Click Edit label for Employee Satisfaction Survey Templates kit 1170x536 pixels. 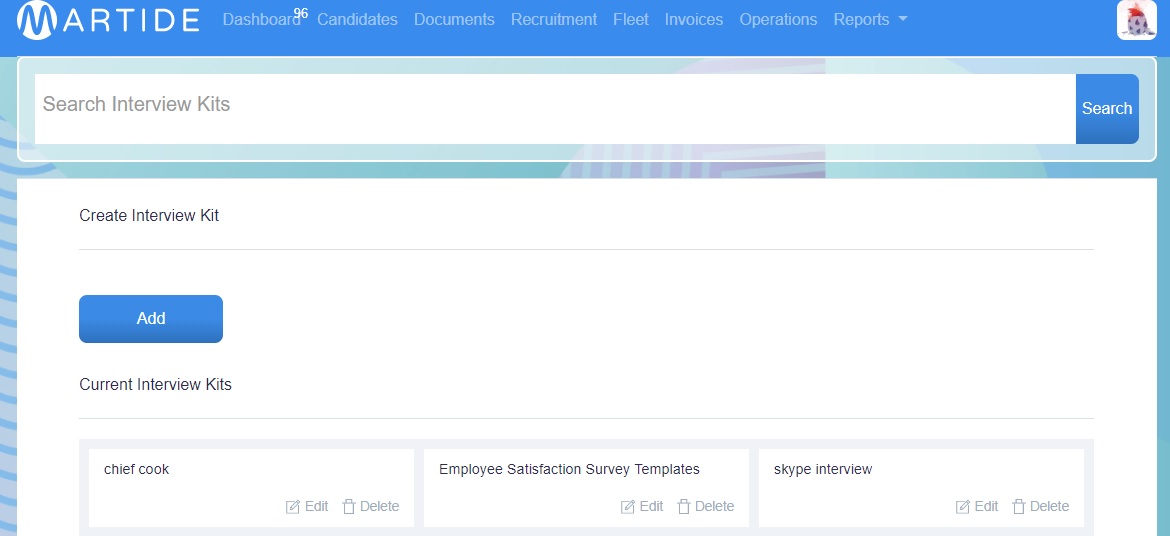point(651,506)
